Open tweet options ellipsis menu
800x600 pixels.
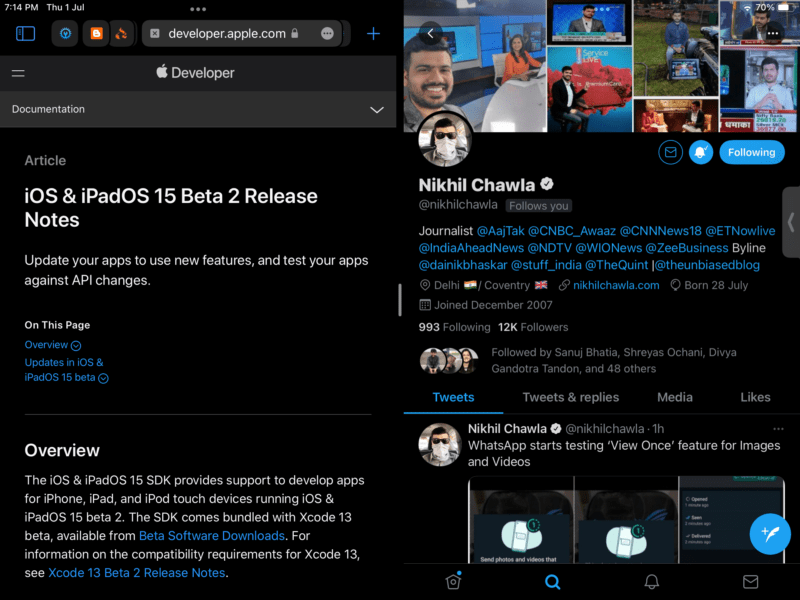[x=778, y=429]
